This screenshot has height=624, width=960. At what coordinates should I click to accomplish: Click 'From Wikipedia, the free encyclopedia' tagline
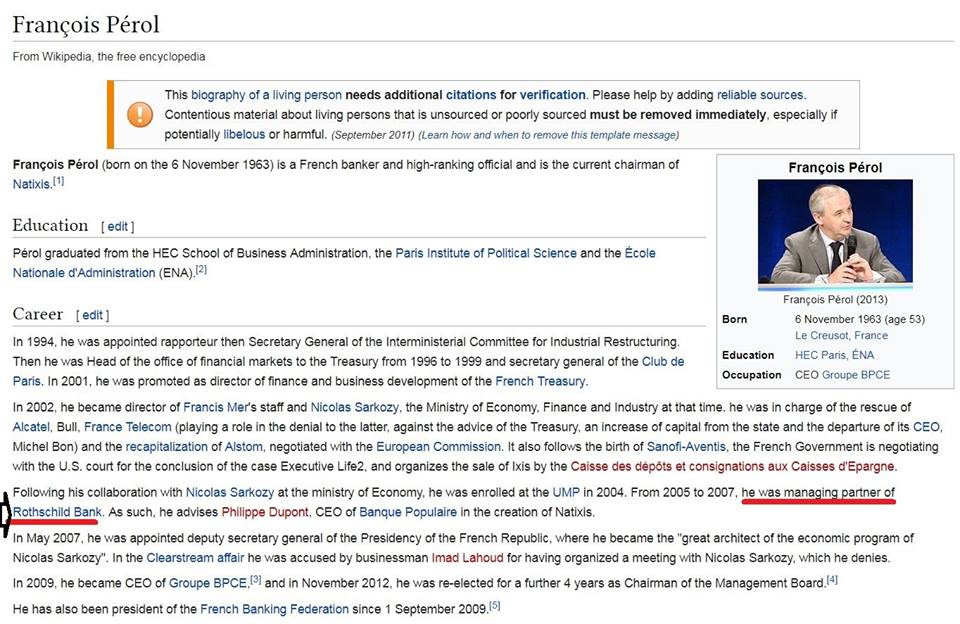point(109,56)
